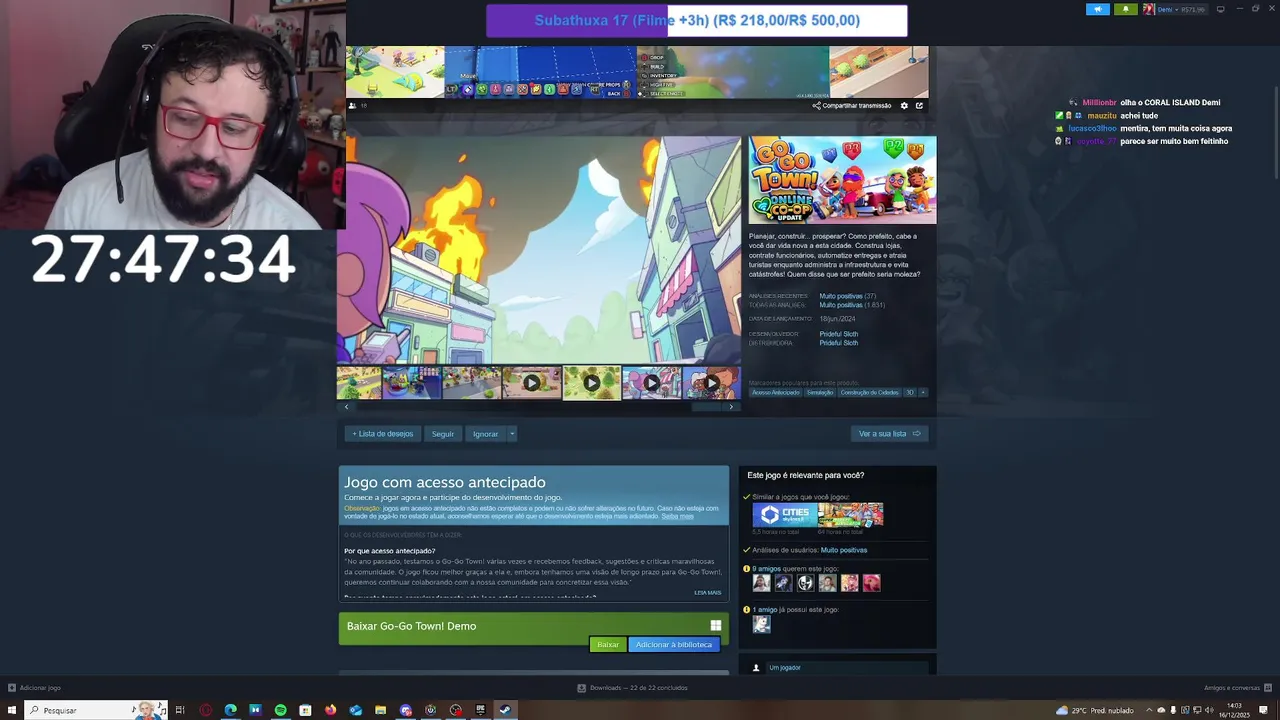The image size is (1280, 720).
Task: Open the Saiba mais early access link
Action: click(x=677, y=516)
